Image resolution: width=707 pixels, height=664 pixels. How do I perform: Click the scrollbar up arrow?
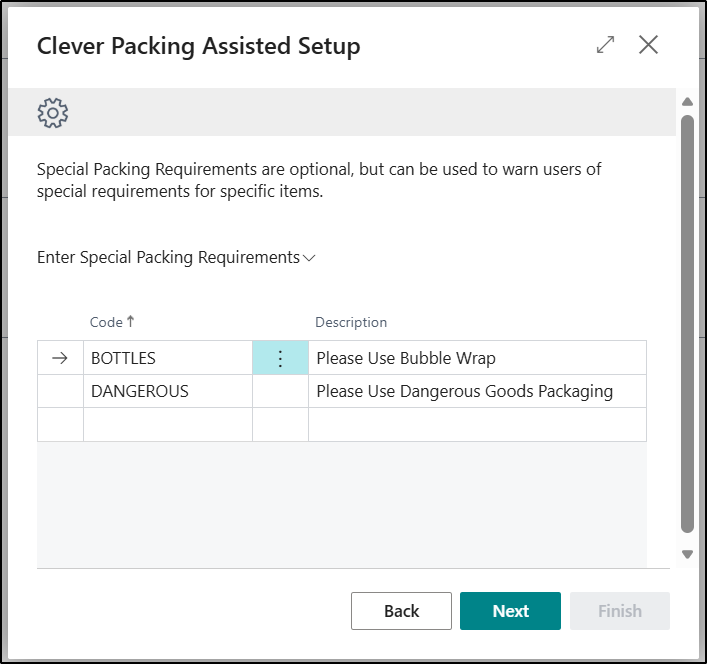(x=686, y=102)
